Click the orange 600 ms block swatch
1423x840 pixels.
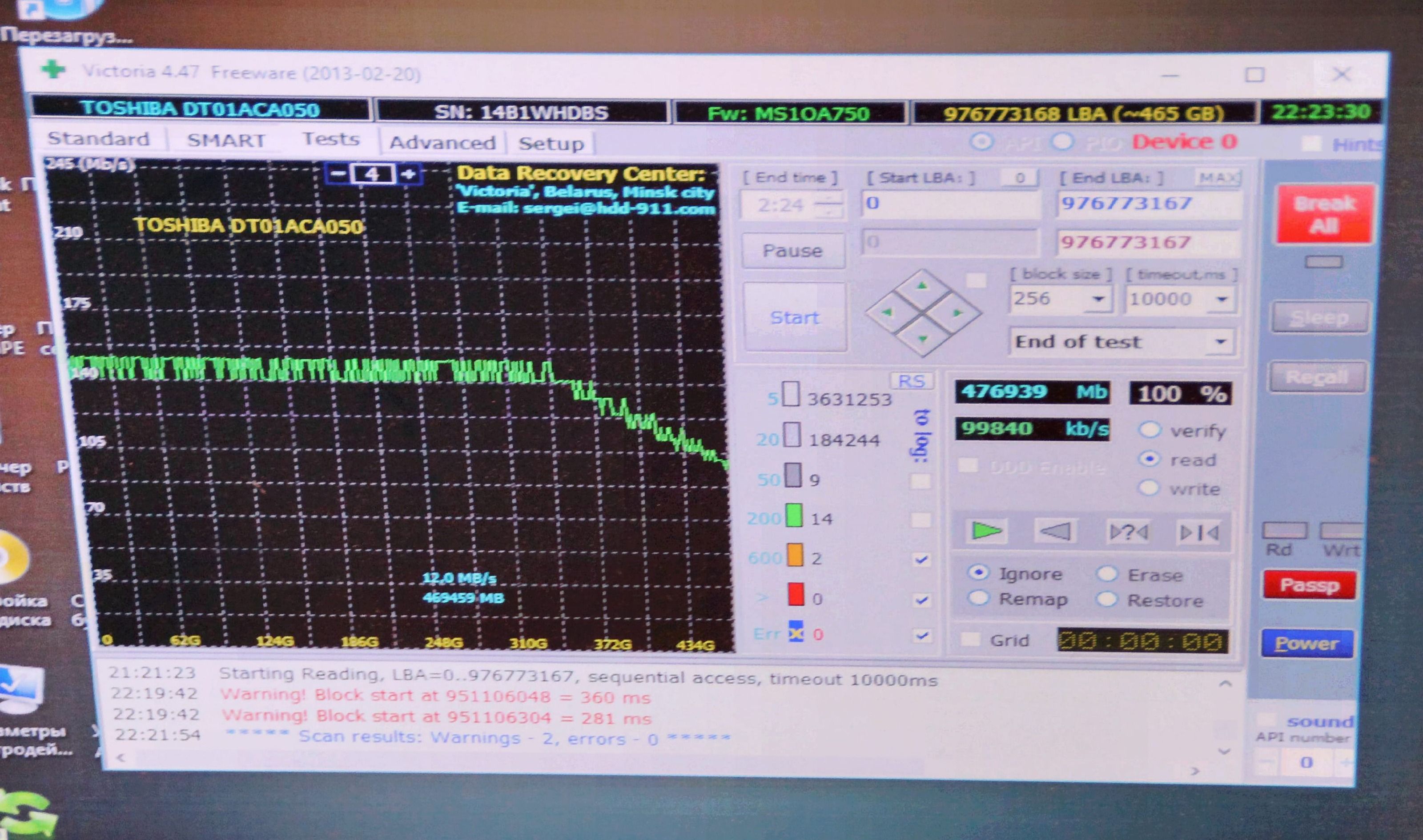[x=795, y=555]
